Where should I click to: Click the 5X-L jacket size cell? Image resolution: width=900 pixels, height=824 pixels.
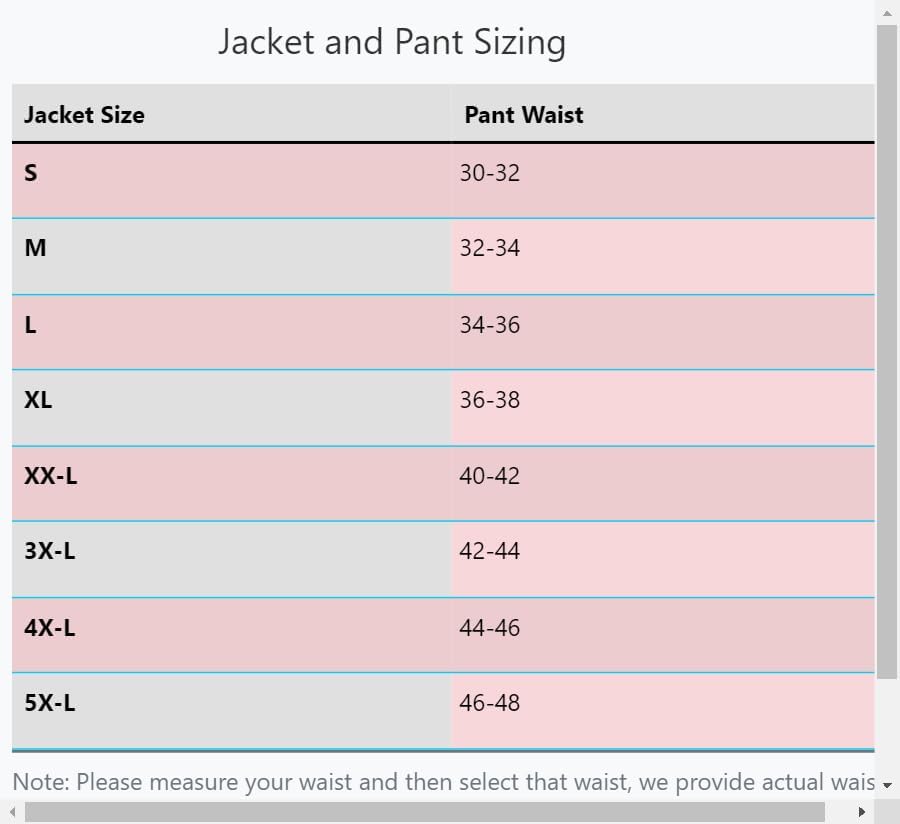pyautogui.click(x=231, y=711)
